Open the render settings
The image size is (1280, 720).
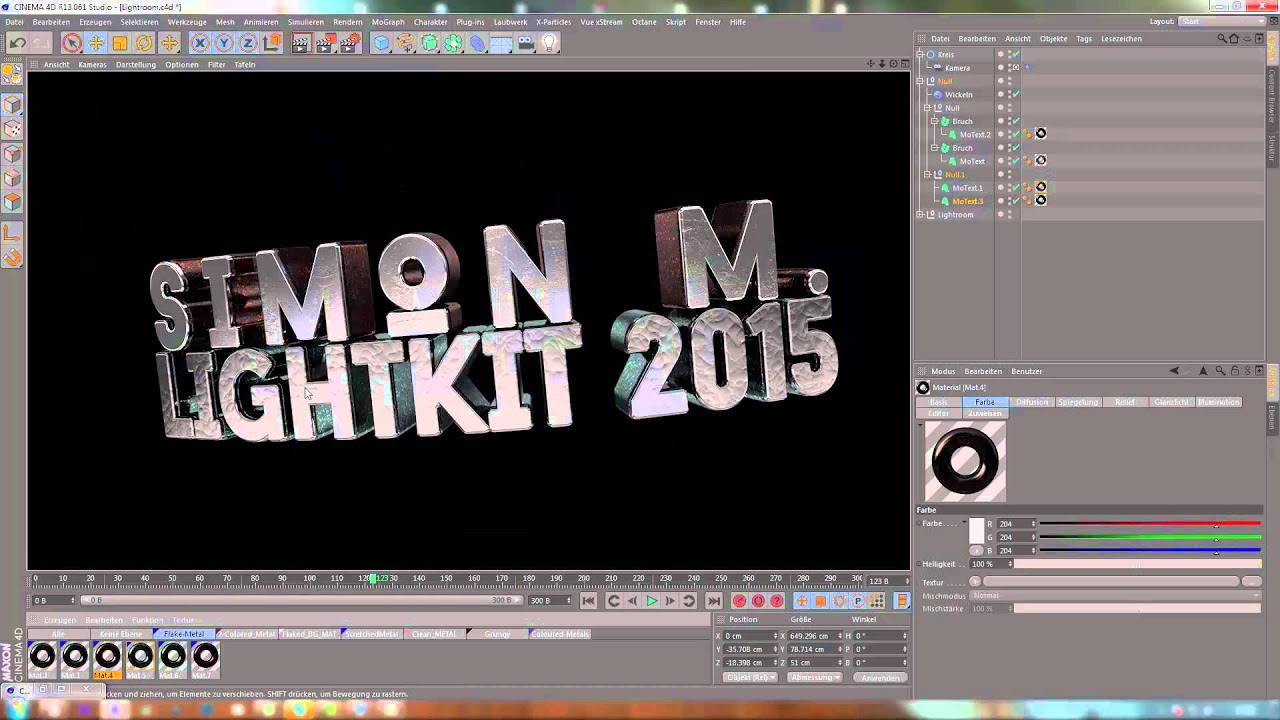click(x=349, y=43)
